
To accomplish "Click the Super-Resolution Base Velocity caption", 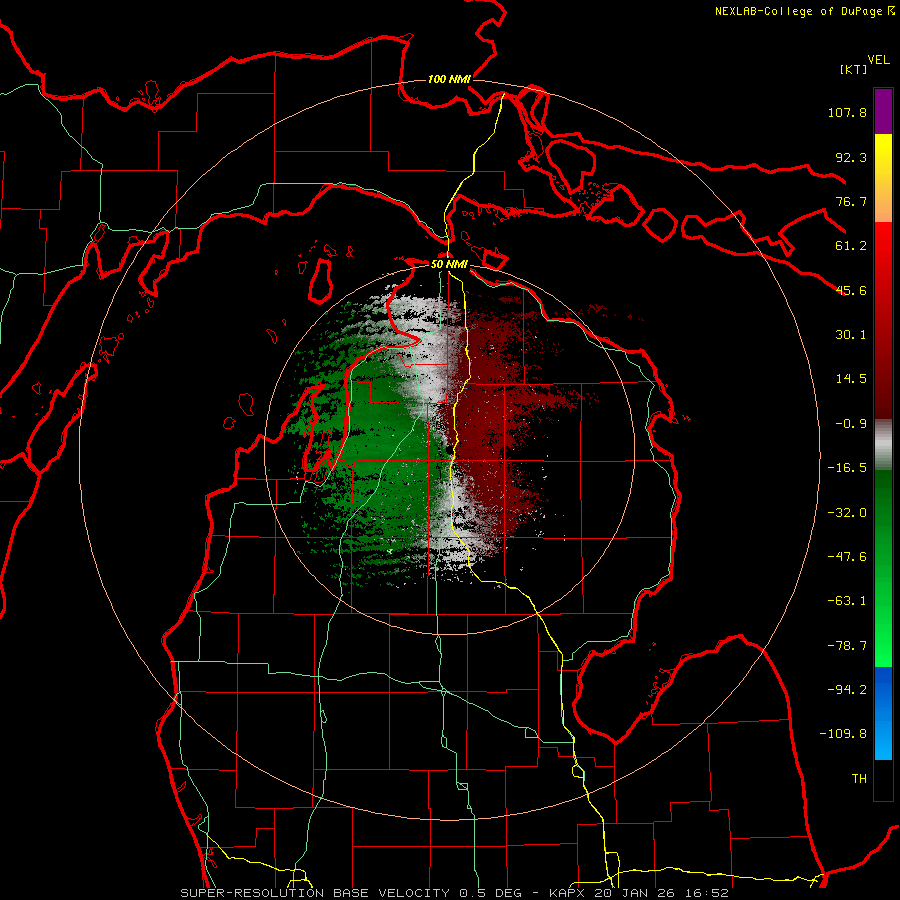I will pyautogui.click(x=454, y=893).
